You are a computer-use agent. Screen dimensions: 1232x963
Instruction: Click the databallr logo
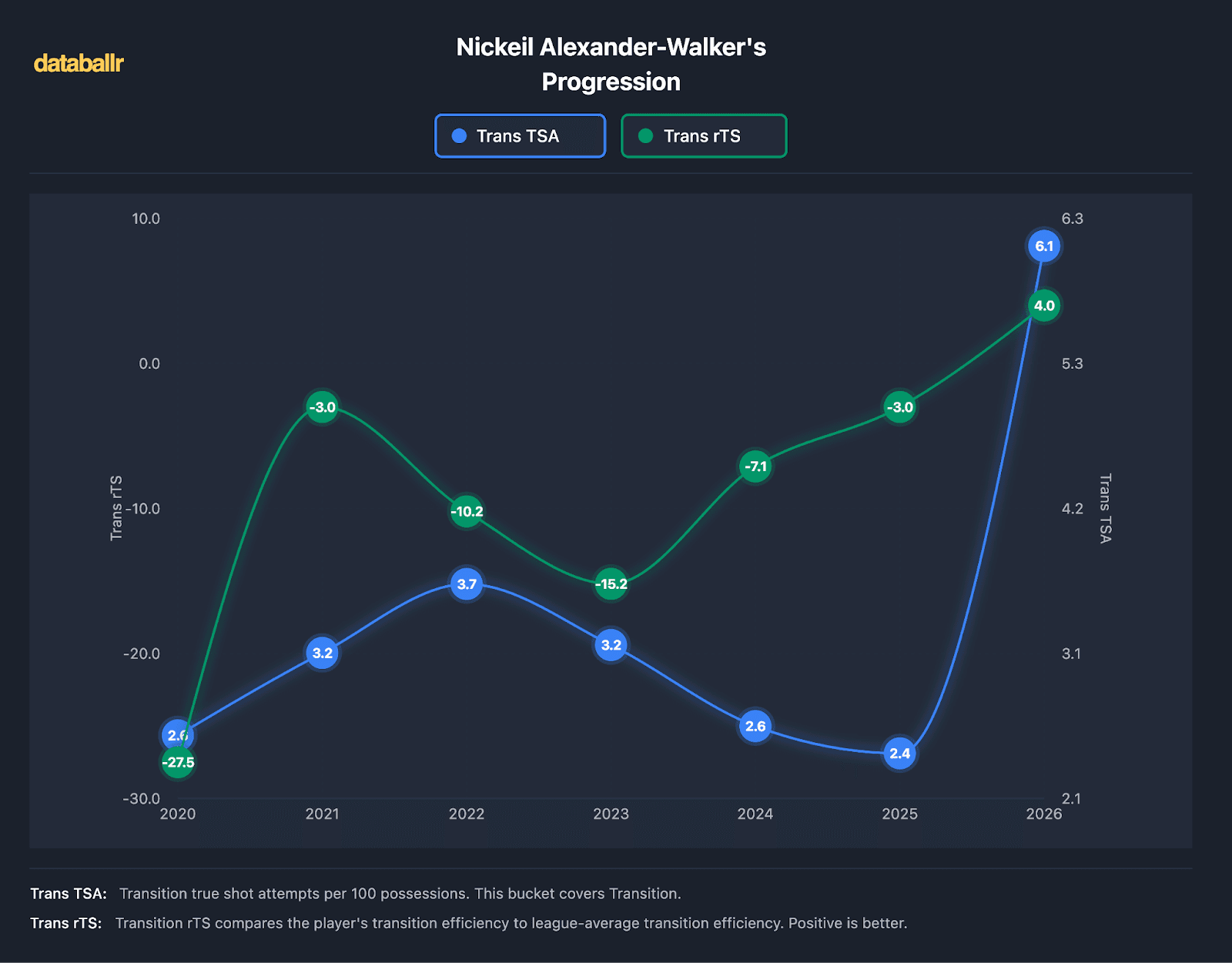pos(79,63)
